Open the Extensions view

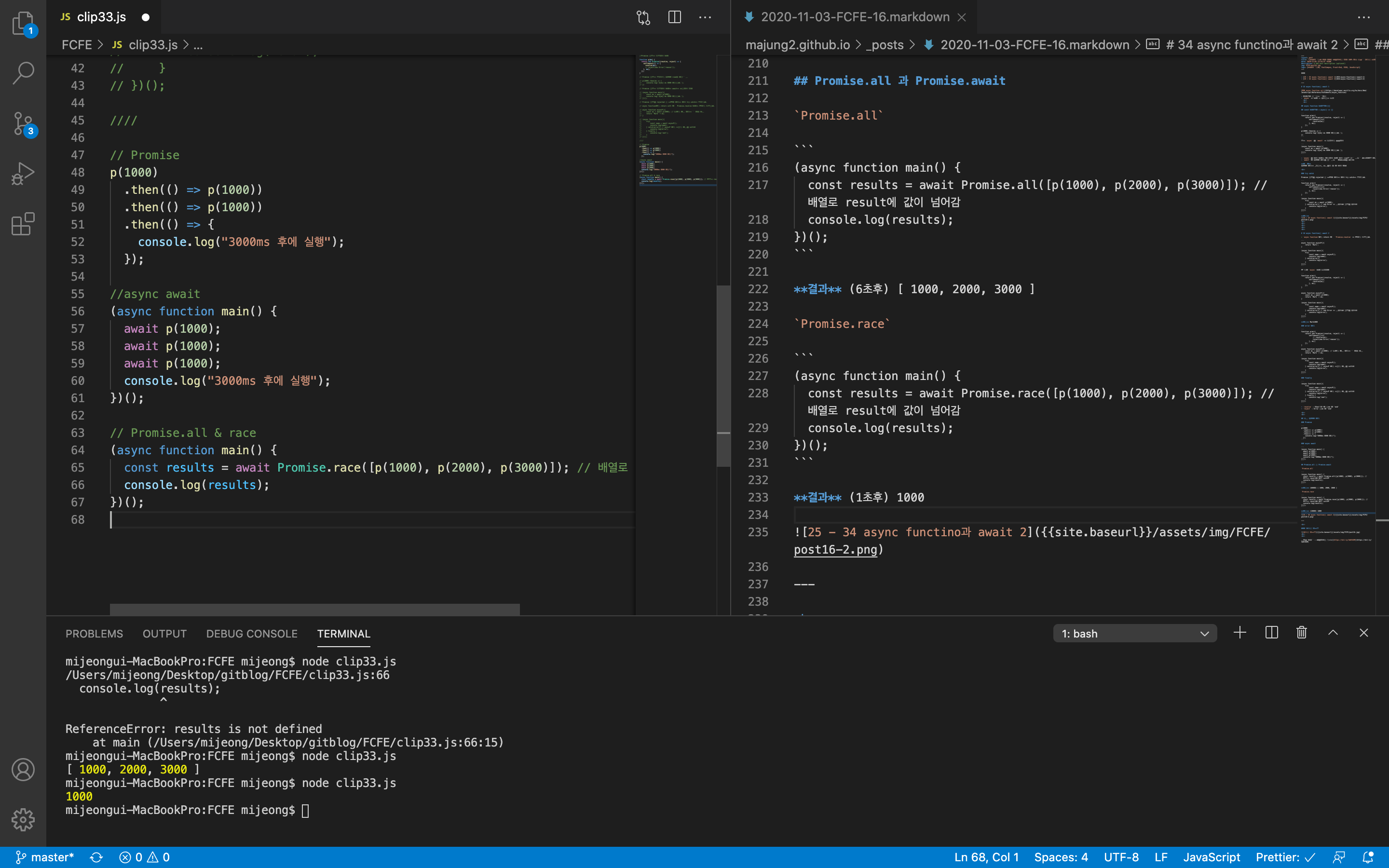pos(23,223)
